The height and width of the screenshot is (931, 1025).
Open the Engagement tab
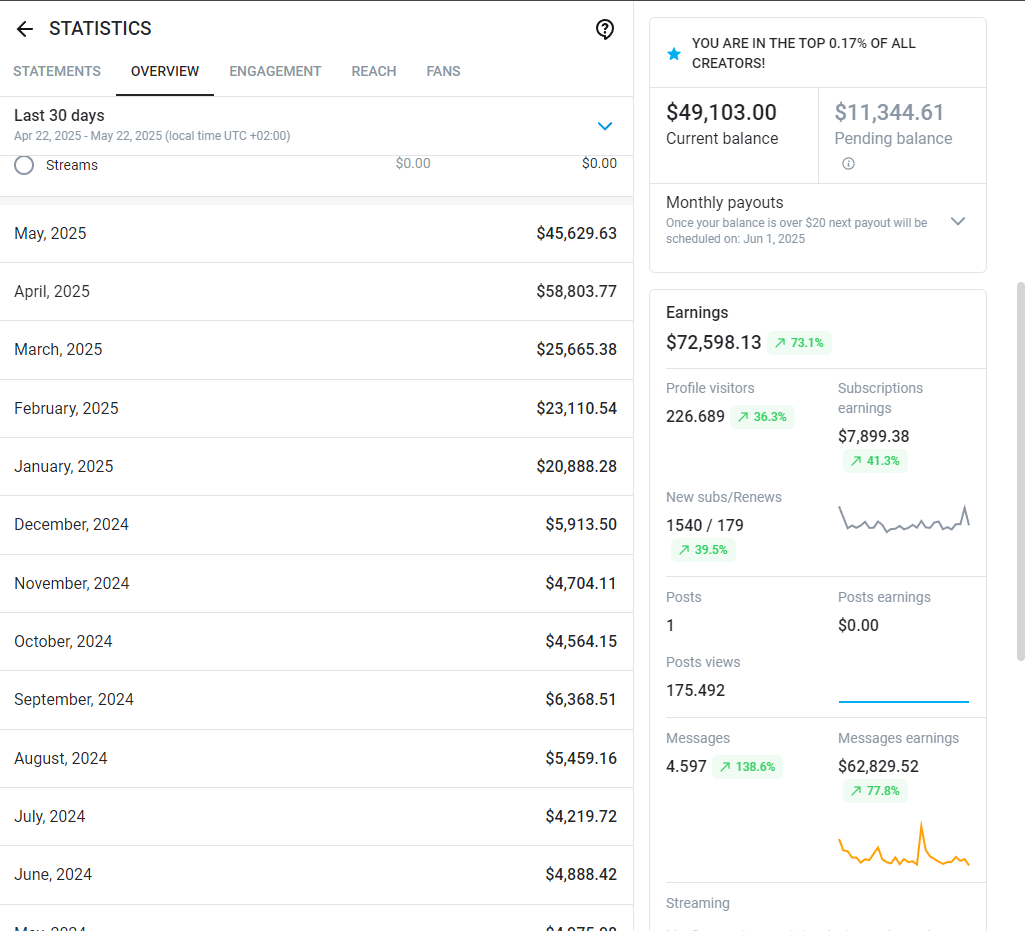pos(275,71)
